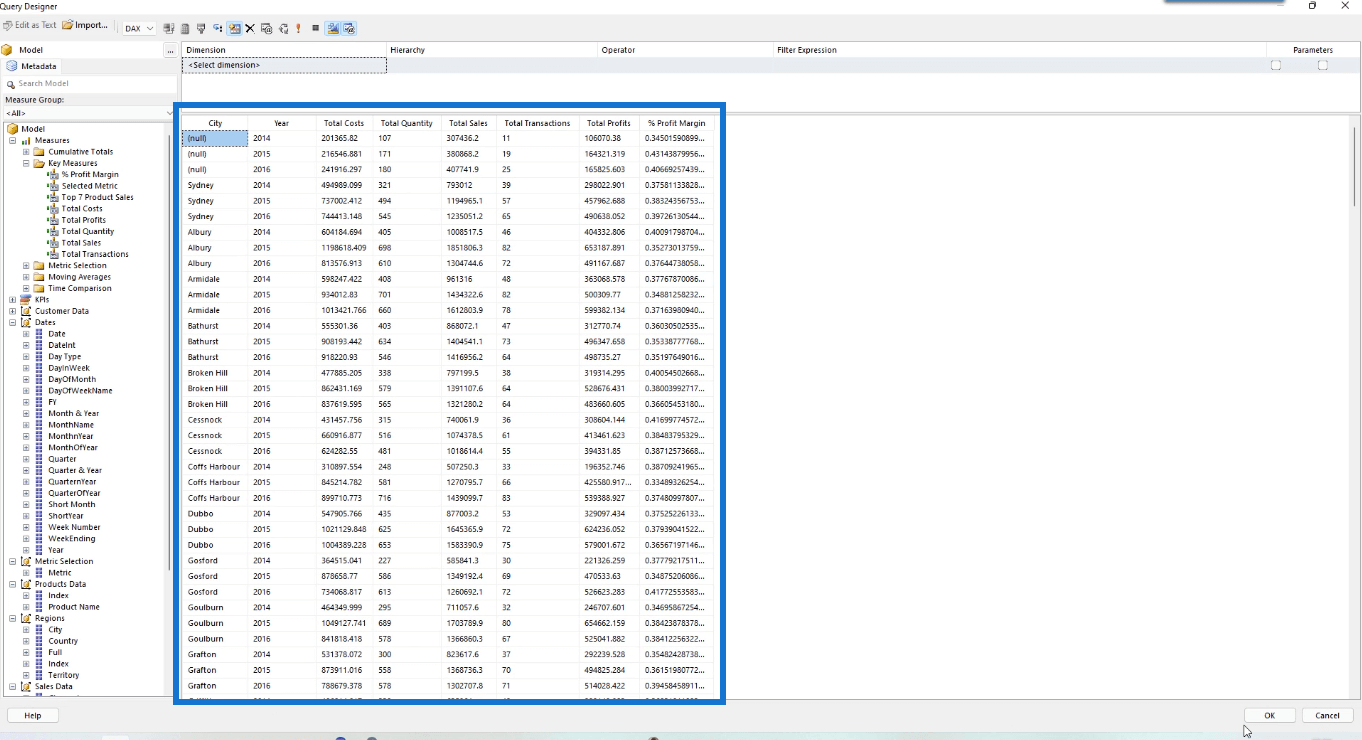Click the Filter Expression column header
This screenshot has width=1362, height=740.
pyautogui.click(x=1020, y=50)
